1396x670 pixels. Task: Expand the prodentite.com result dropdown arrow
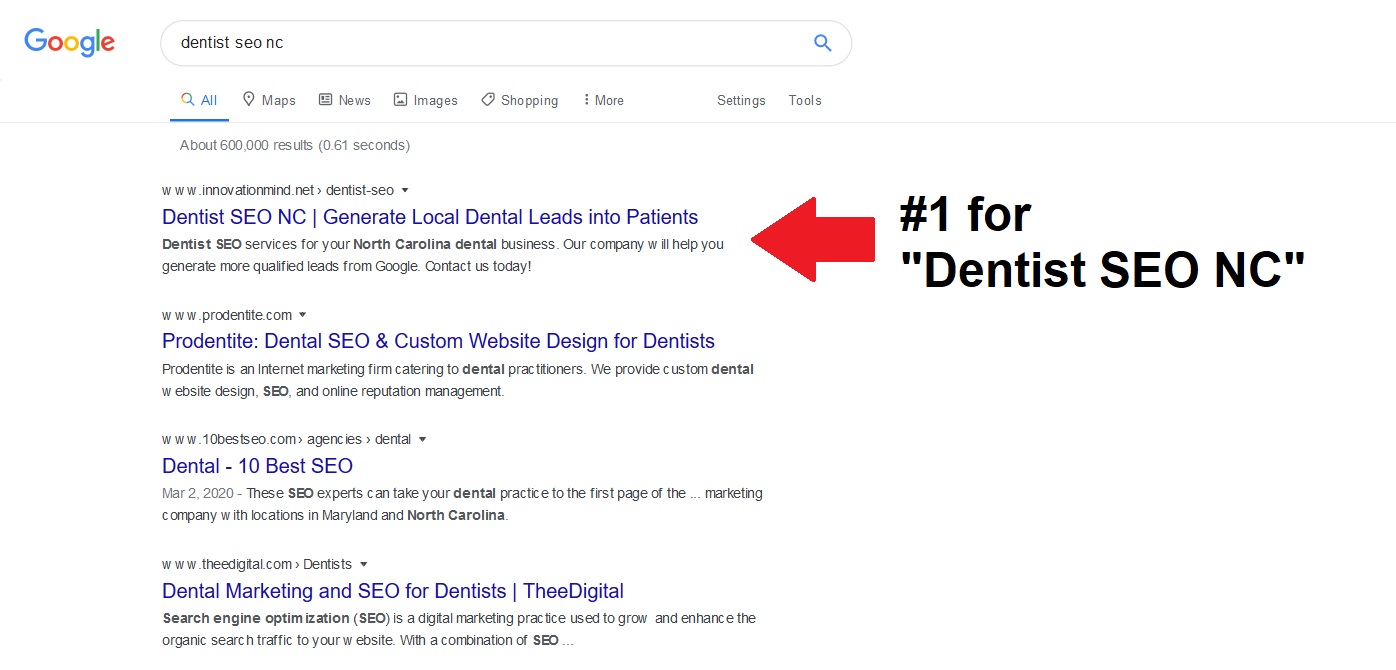[x=302, y=315]
